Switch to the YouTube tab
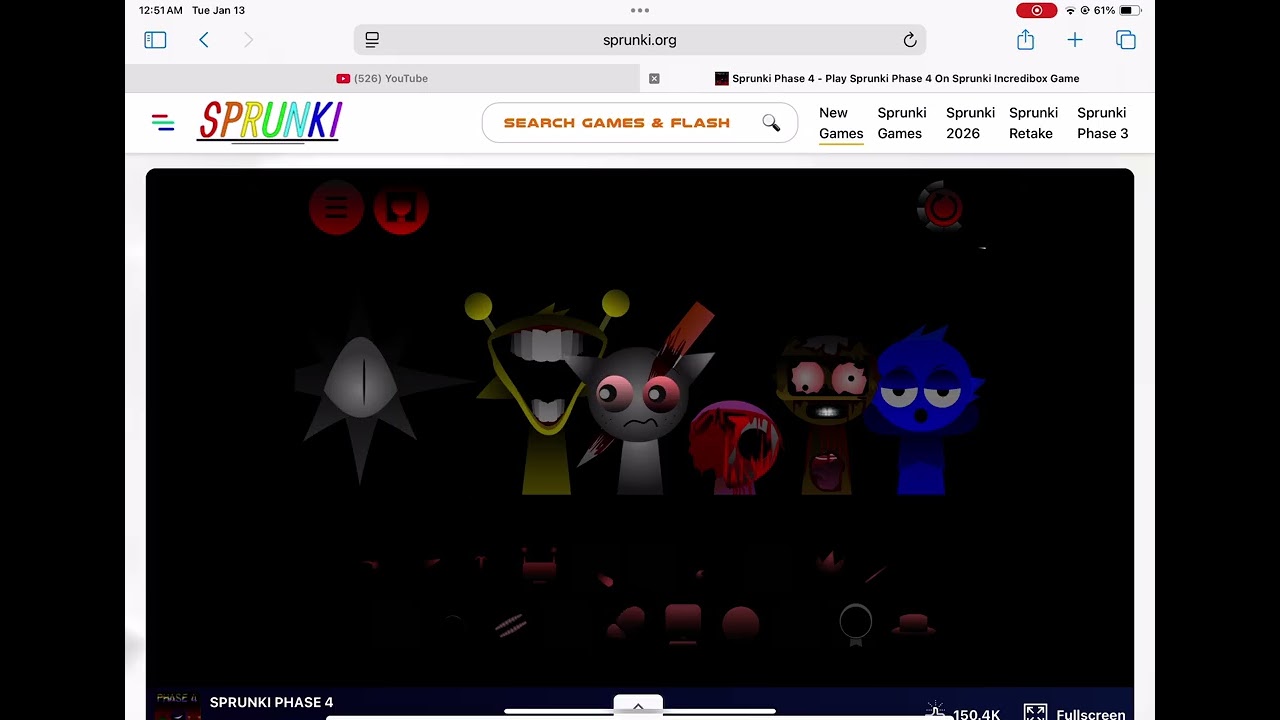 (x=382, y=78)
